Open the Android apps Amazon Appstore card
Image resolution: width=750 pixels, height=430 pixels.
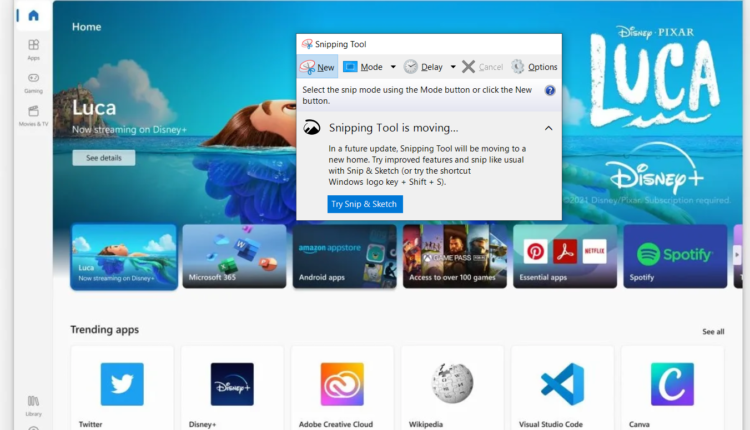click(x=344, y=256)
